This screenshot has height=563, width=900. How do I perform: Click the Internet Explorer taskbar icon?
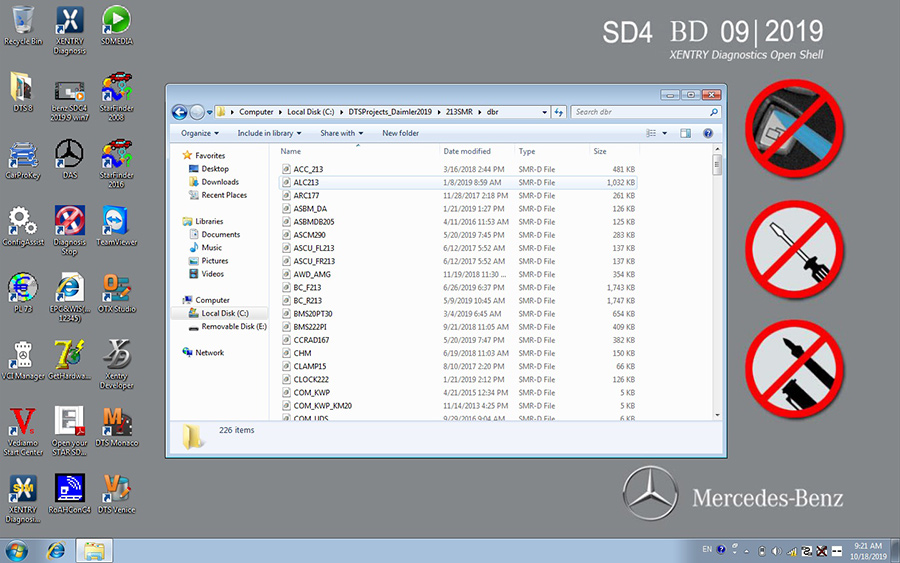coord(56,550)
